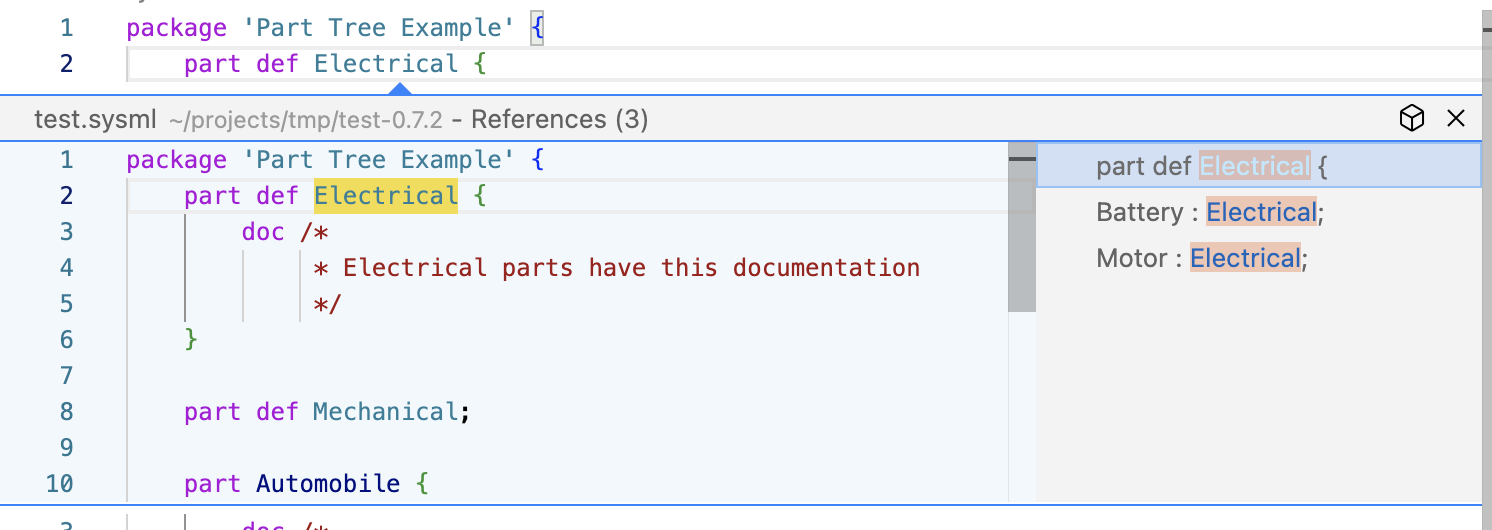Screen dimensions: 1492x530
Task: Close the References peek view
Action: pos(1456,119)
